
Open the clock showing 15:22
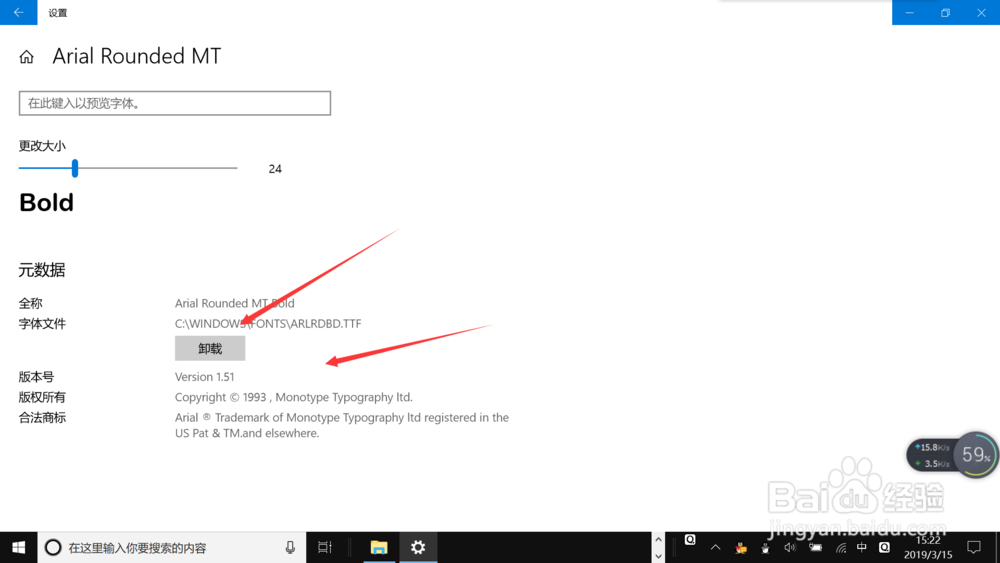pos(928,548)
